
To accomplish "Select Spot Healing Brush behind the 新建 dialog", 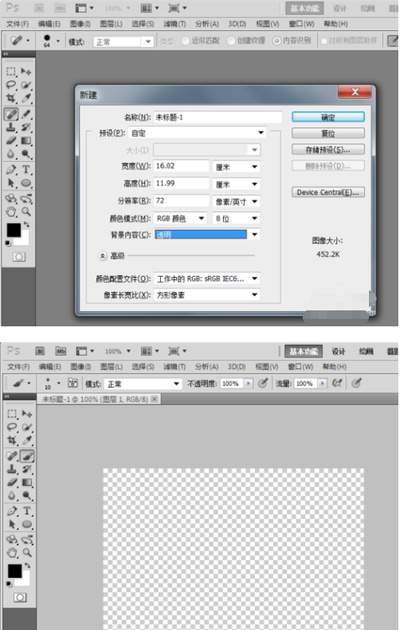I will 11,114.
